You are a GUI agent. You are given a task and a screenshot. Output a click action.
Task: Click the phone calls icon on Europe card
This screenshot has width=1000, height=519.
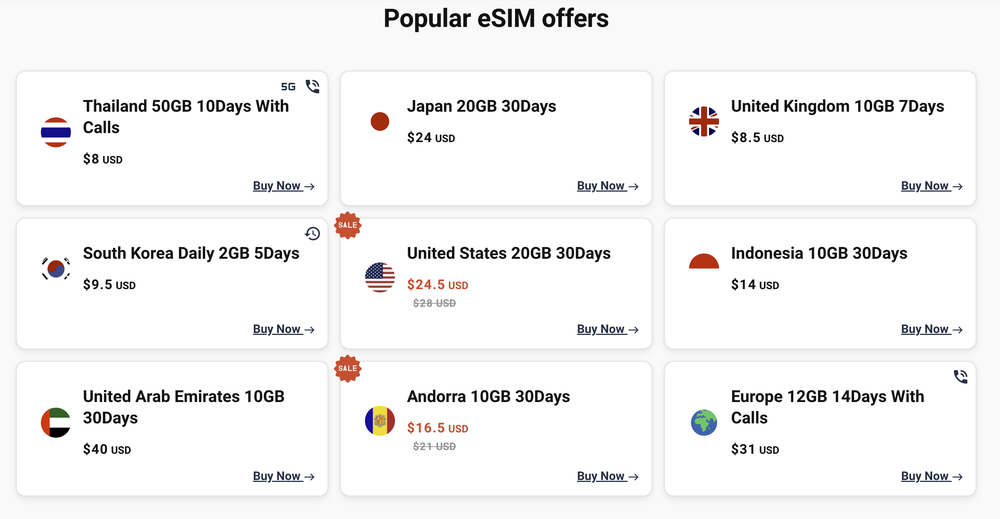coord(961,377)
